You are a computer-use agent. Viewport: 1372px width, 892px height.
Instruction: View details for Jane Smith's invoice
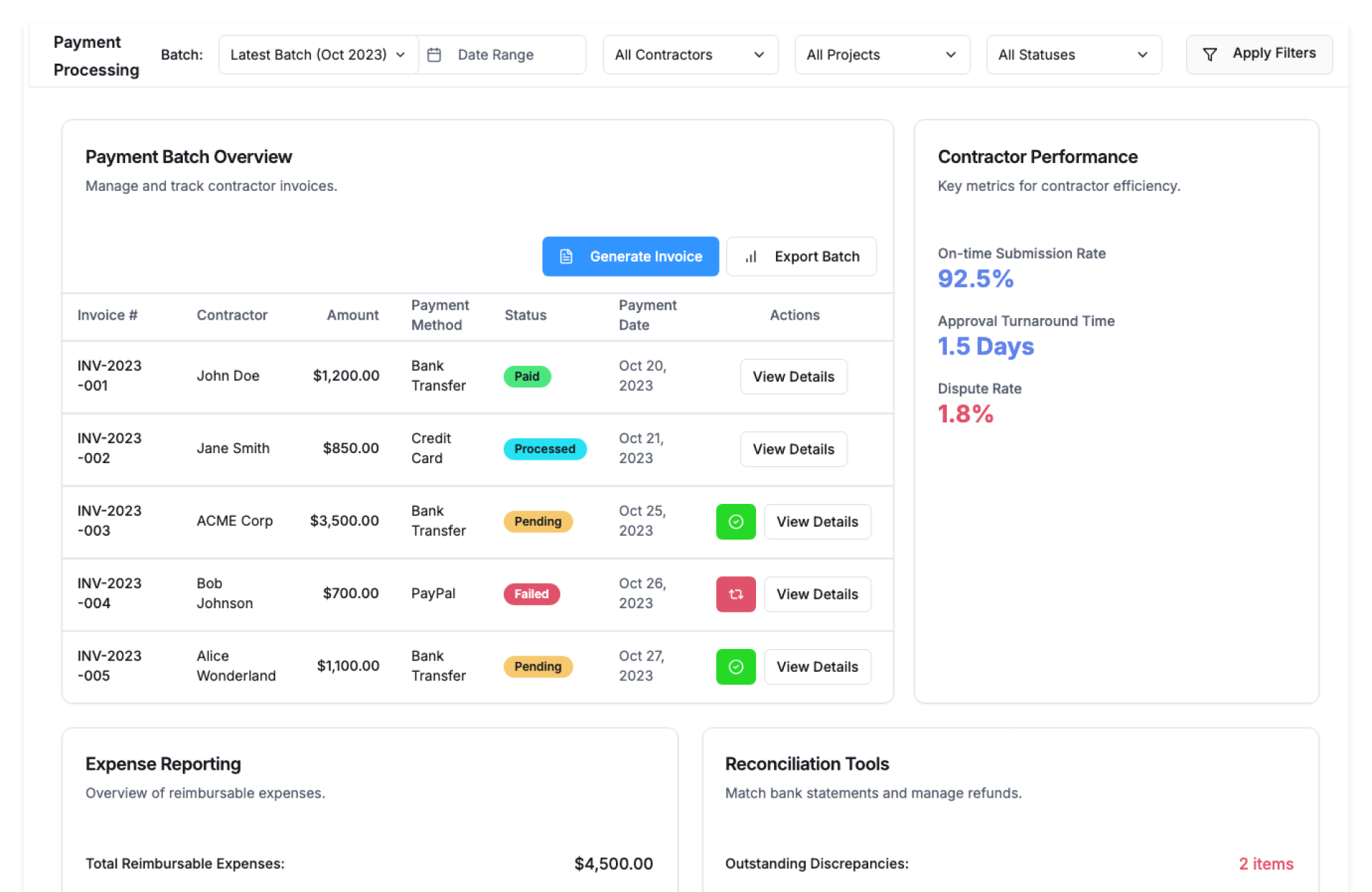pos(792,449)
